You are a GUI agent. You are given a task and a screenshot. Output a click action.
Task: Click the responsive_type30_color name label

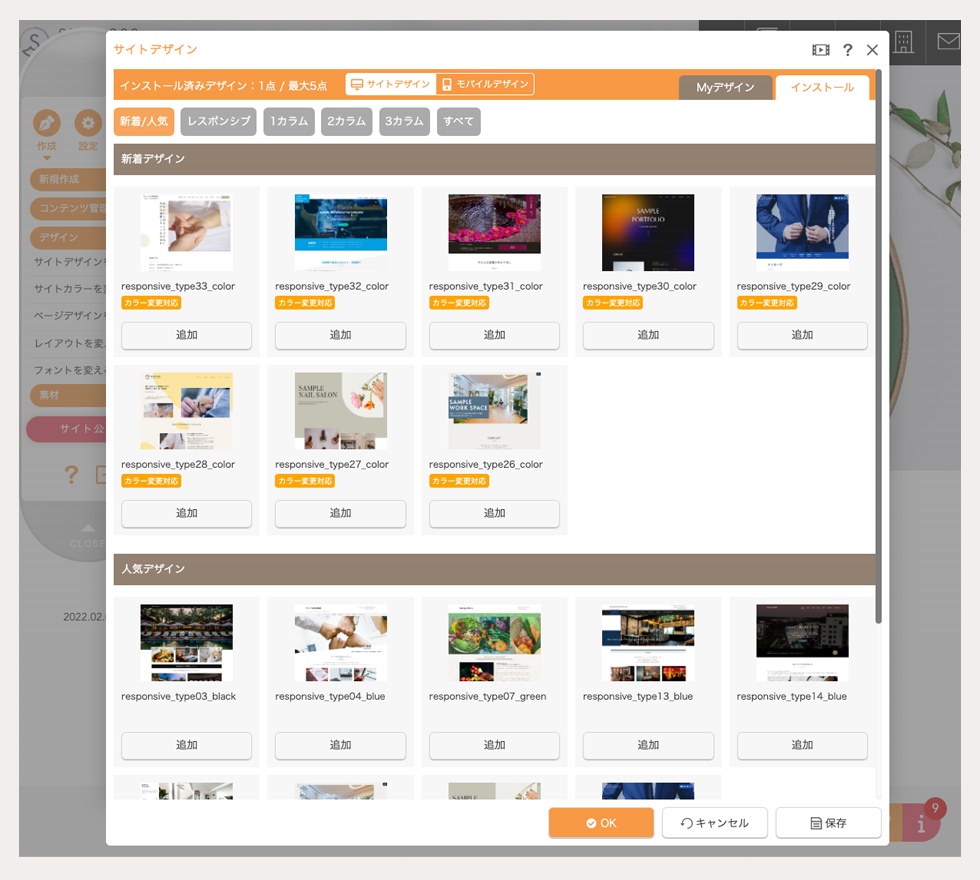click(x=639, y=286)
